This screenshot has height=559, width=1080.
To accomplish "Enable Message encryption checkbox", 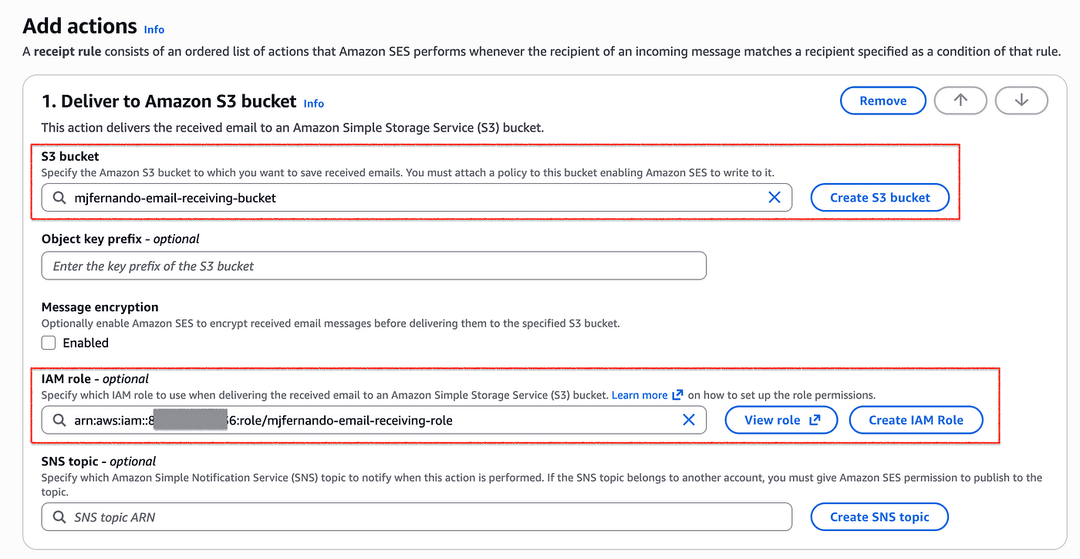I will click(48, 343).
